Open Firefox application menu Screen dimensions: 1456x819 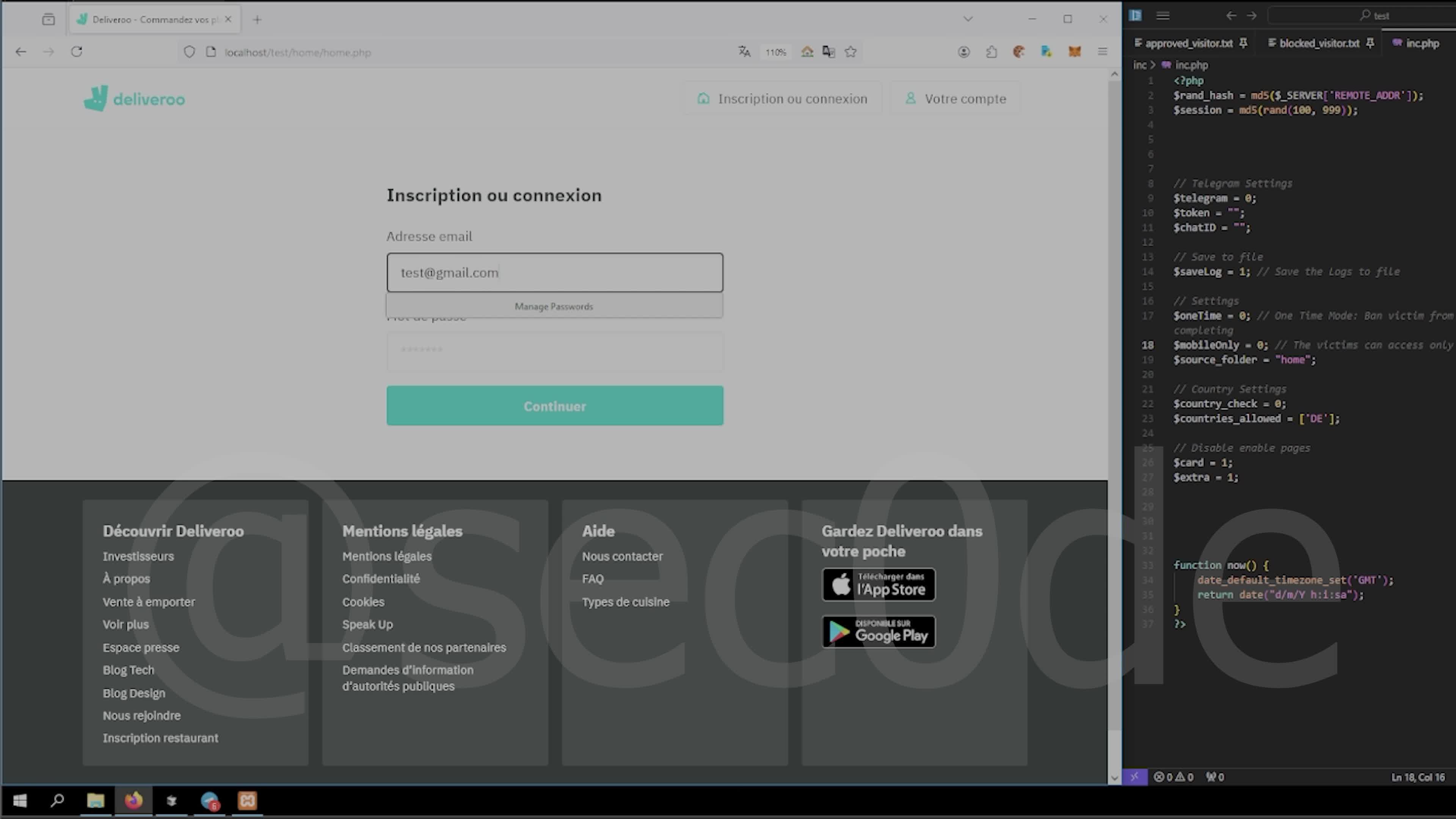tap(1102, 52)
